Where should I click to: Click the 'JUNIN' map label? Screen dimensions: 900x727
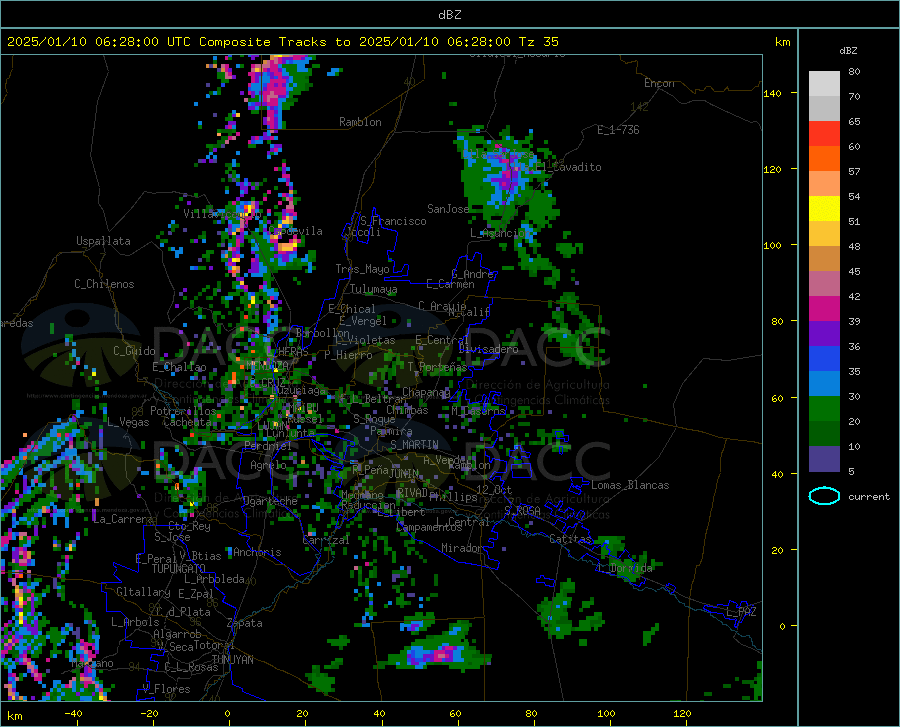(x=404, y=474)
